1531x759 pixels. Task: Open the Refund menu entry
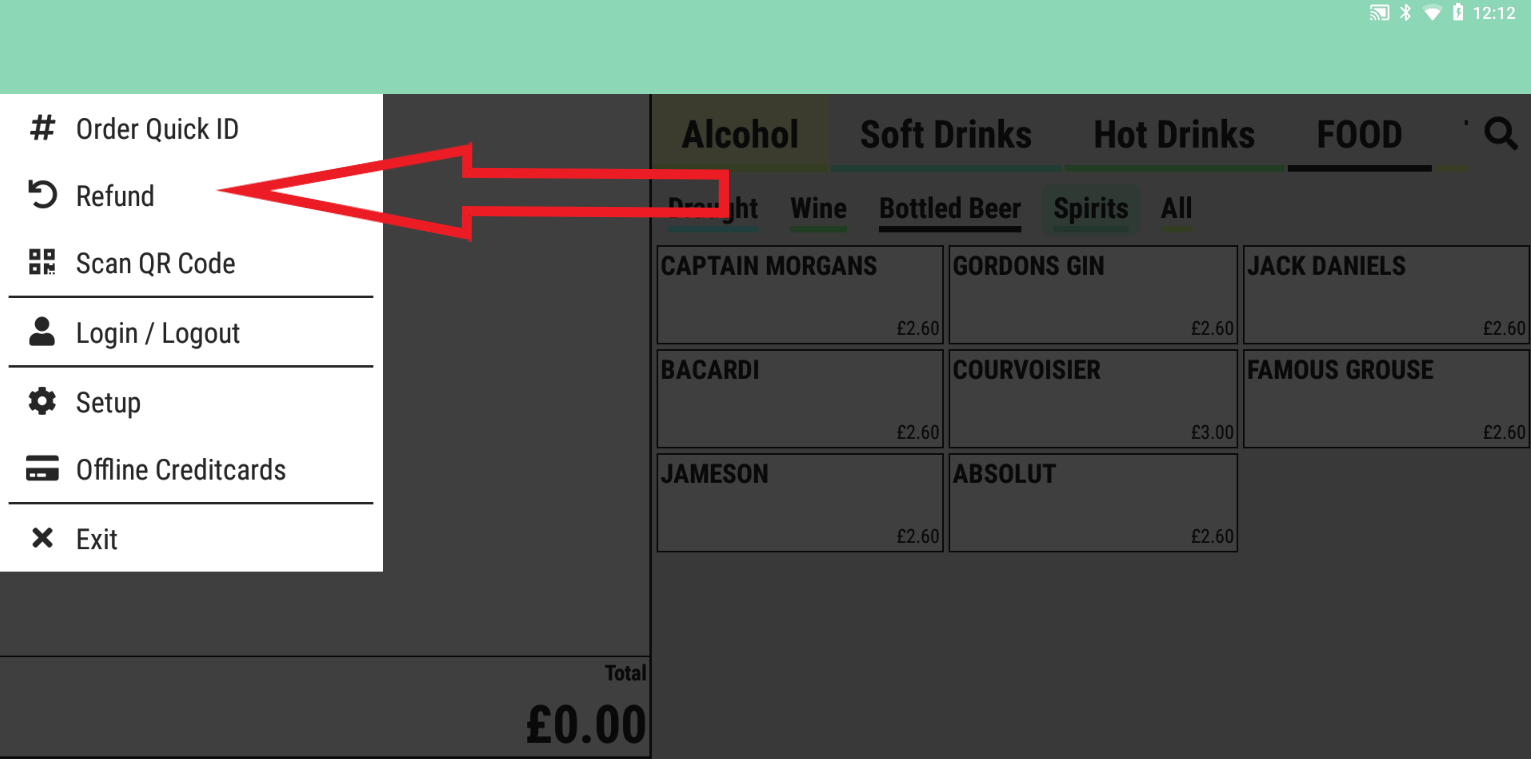tap(115, 196)
